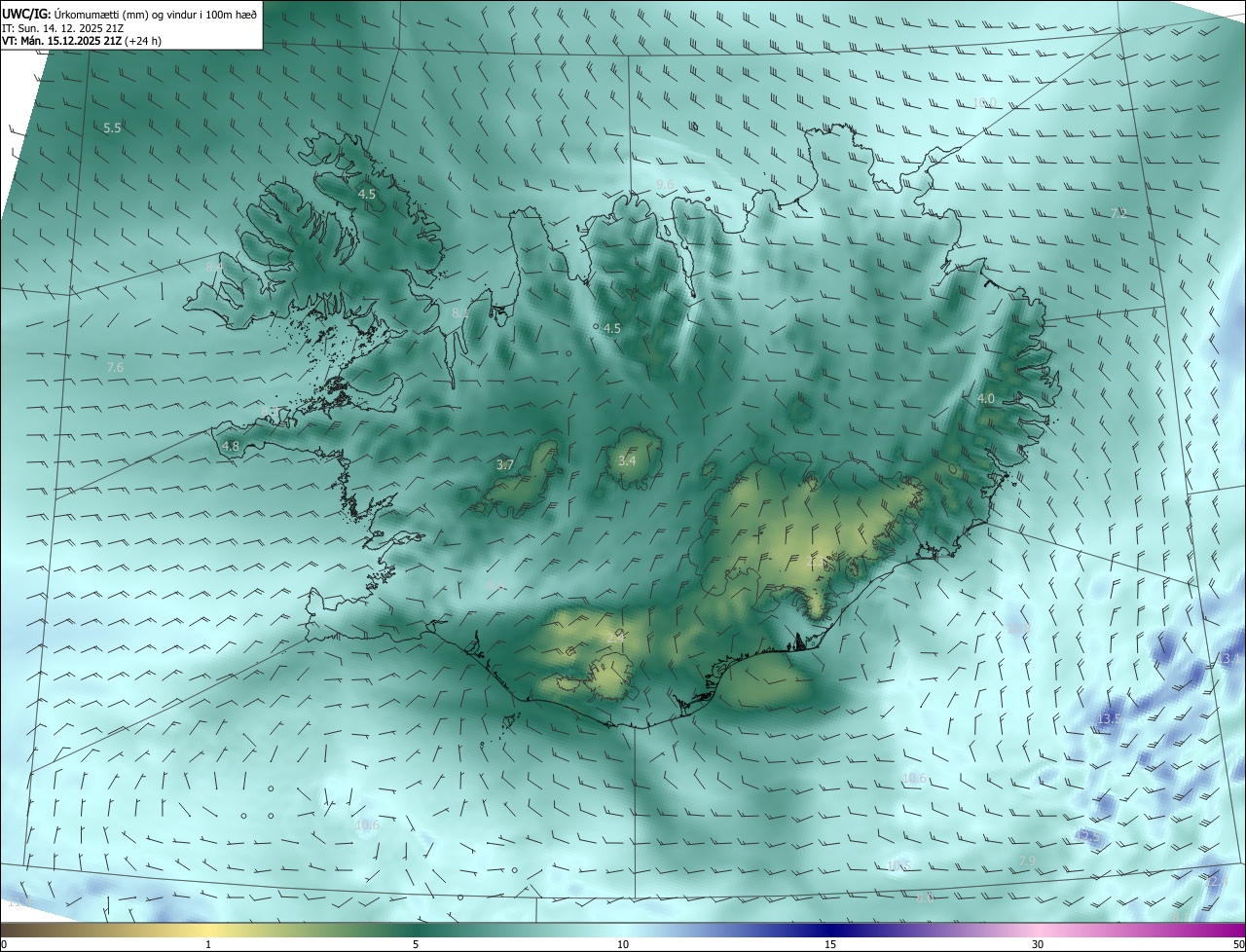Click the 2.4 value label
The width and height of the screenshot is (1246, 952).
click(x=615, y=639)
